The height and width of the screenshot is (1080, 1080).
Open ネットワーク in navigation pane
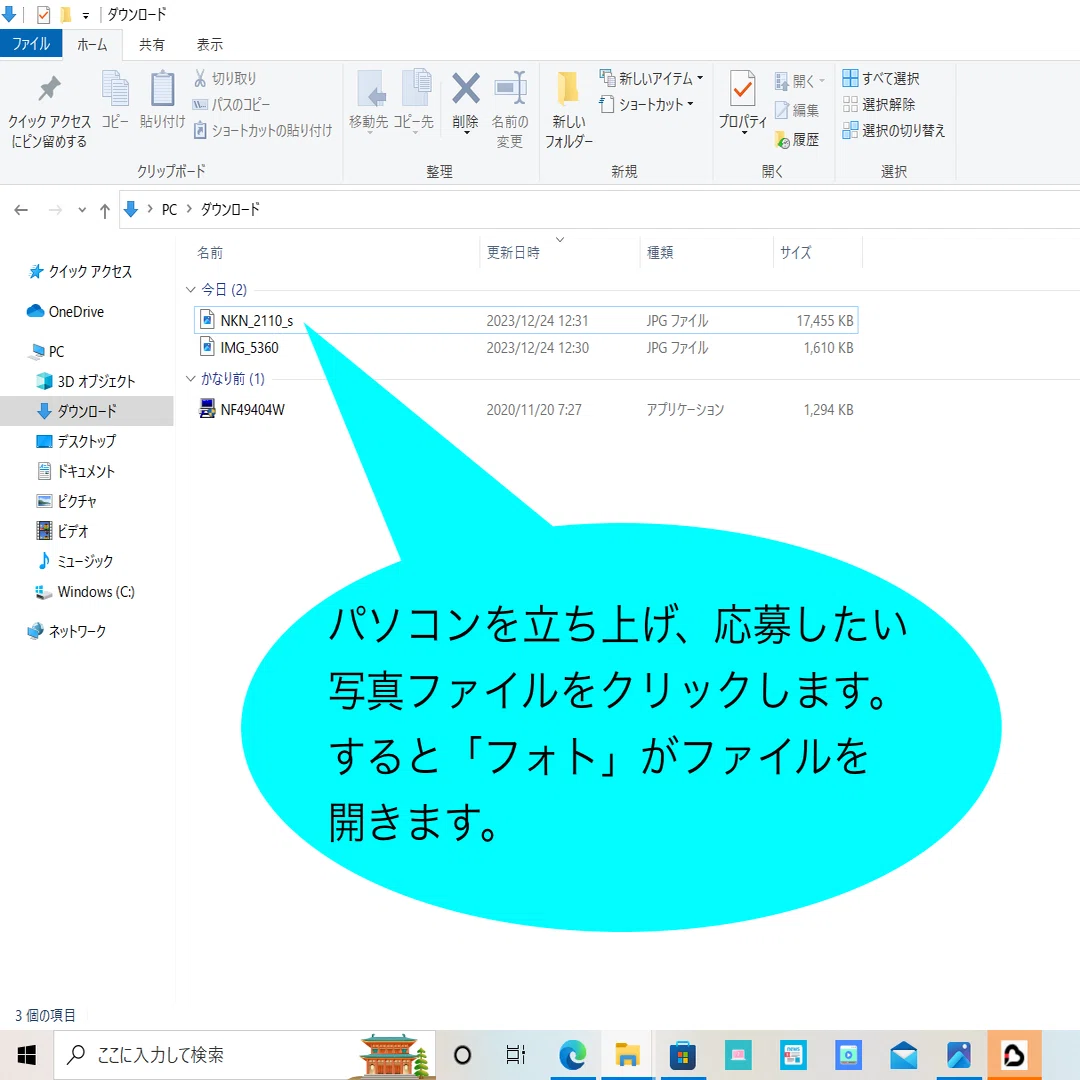(x=67, y=632)
